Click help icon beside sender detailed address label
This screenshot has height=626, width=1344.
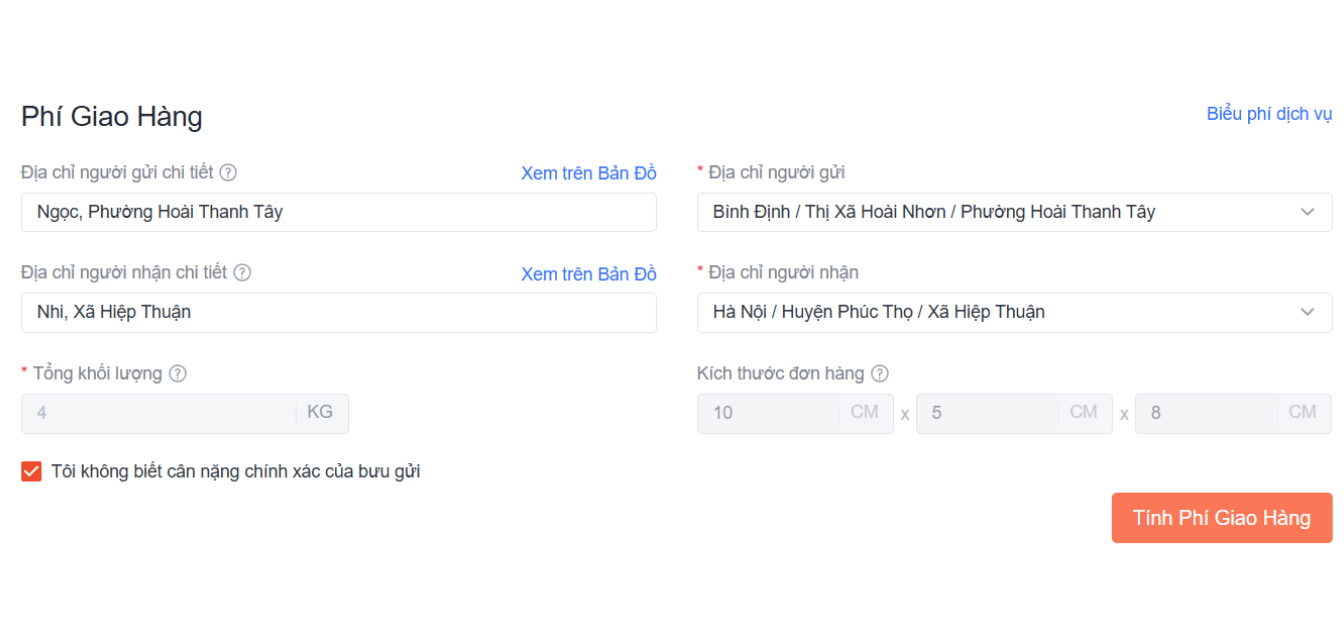click(x=228, y=172)
